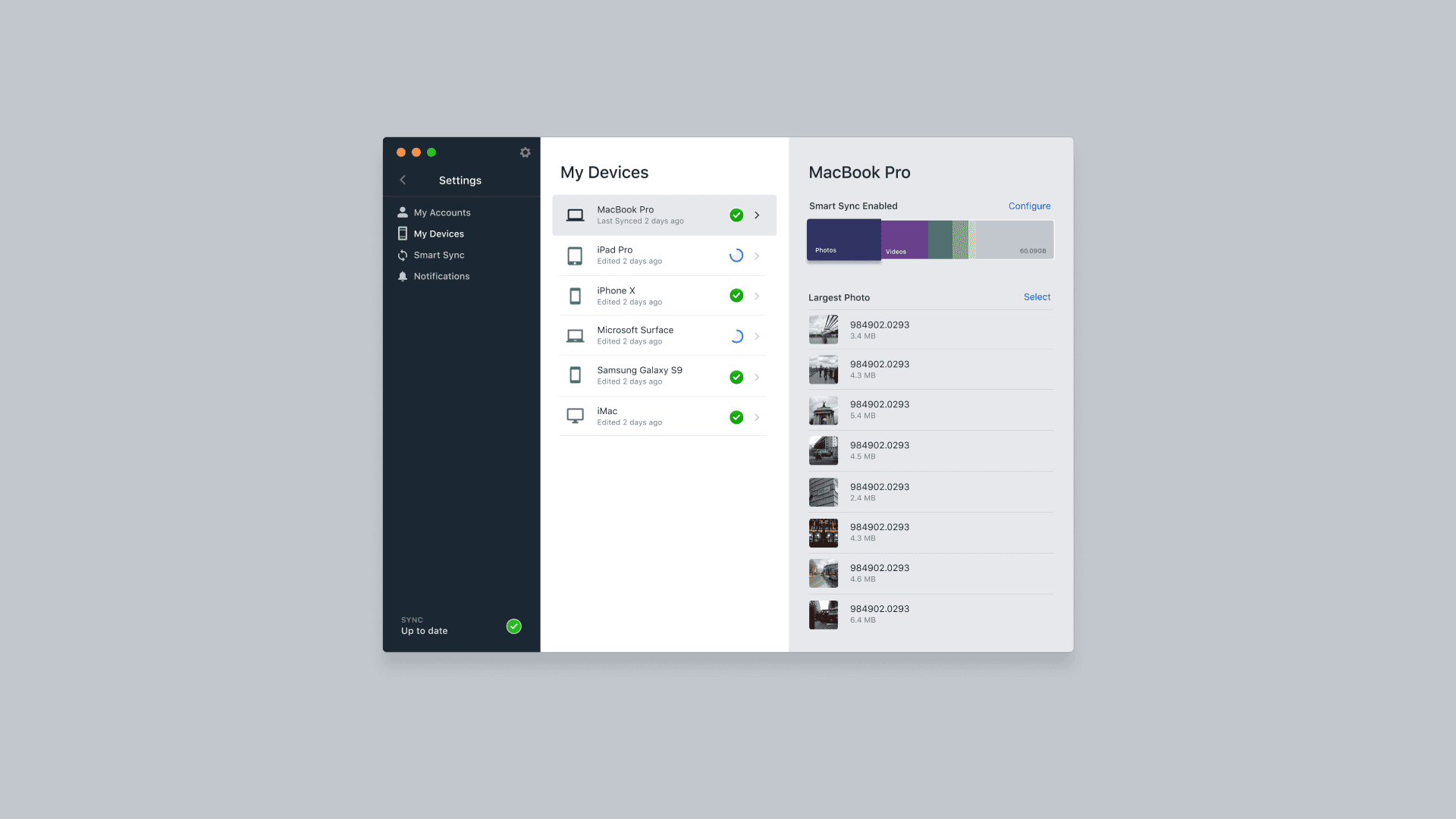The height and width of the screenshot is (819, 1456).
Task: Toggle the iPhone X sync checkmark
Action: click(737, 295)
